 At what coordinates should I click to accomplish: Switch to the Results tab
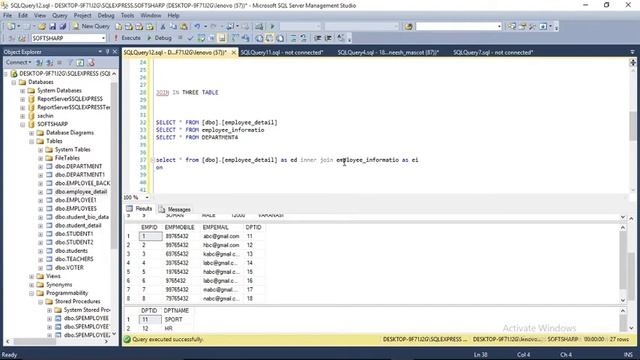(x=140, y=209)
